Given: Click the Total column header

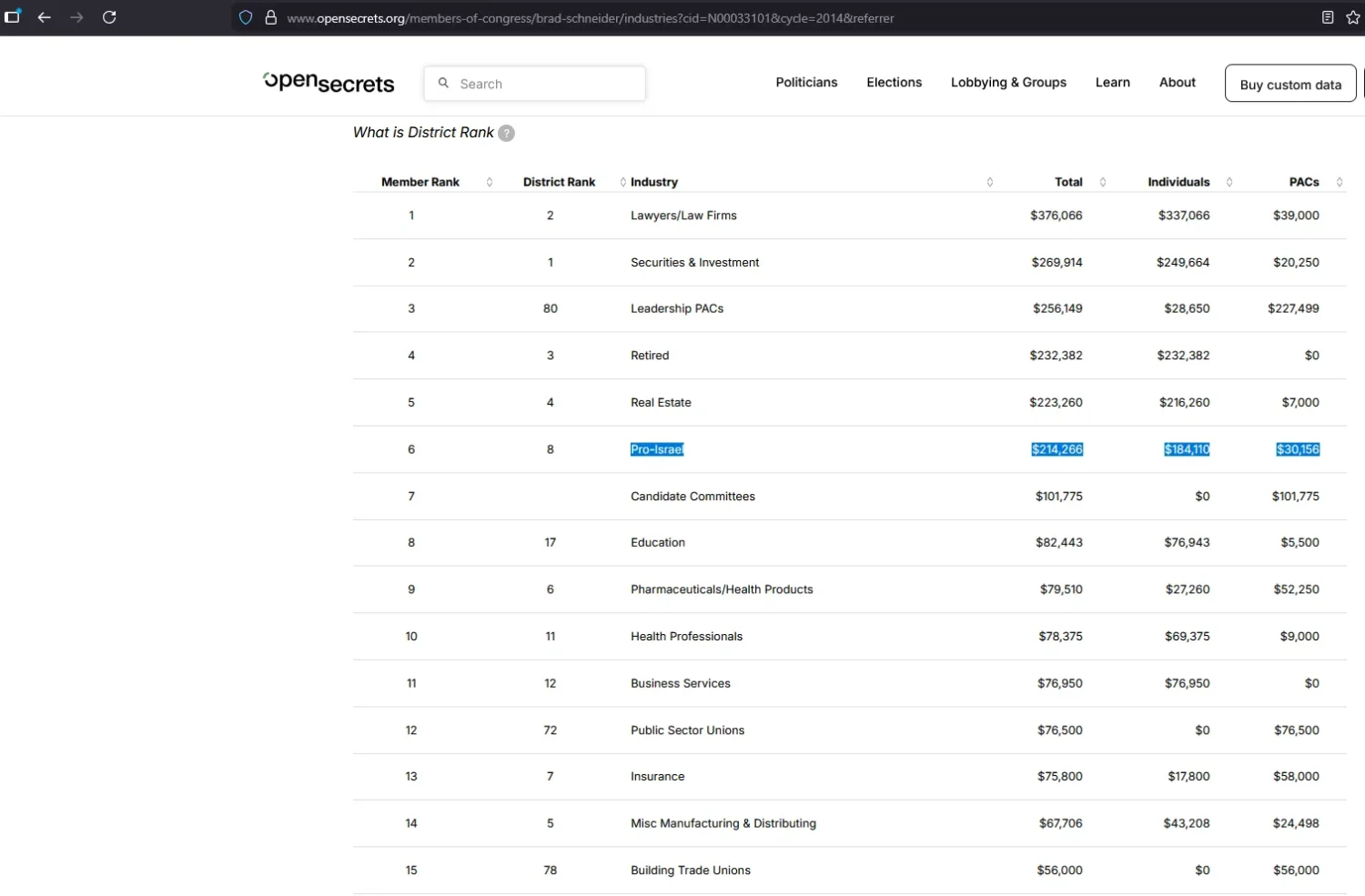Looking at the screenshot, I should (1068, 182).
